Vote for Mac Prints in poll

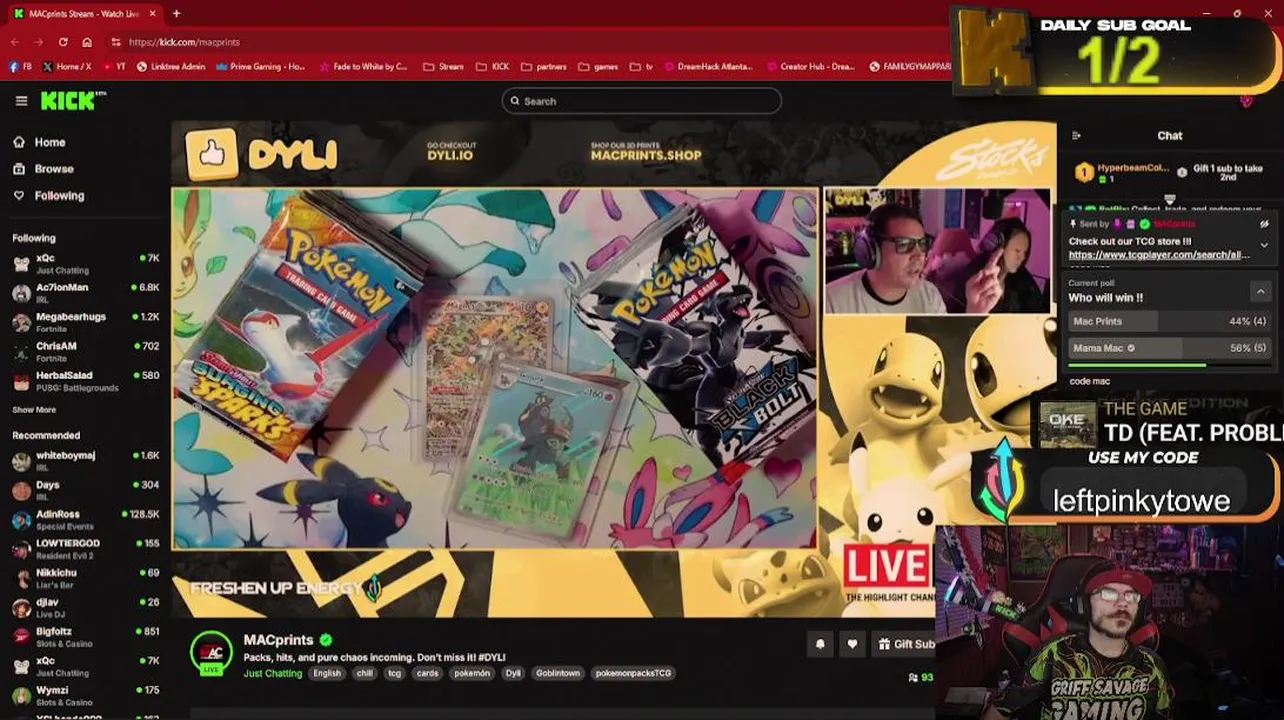(1169, 321)
